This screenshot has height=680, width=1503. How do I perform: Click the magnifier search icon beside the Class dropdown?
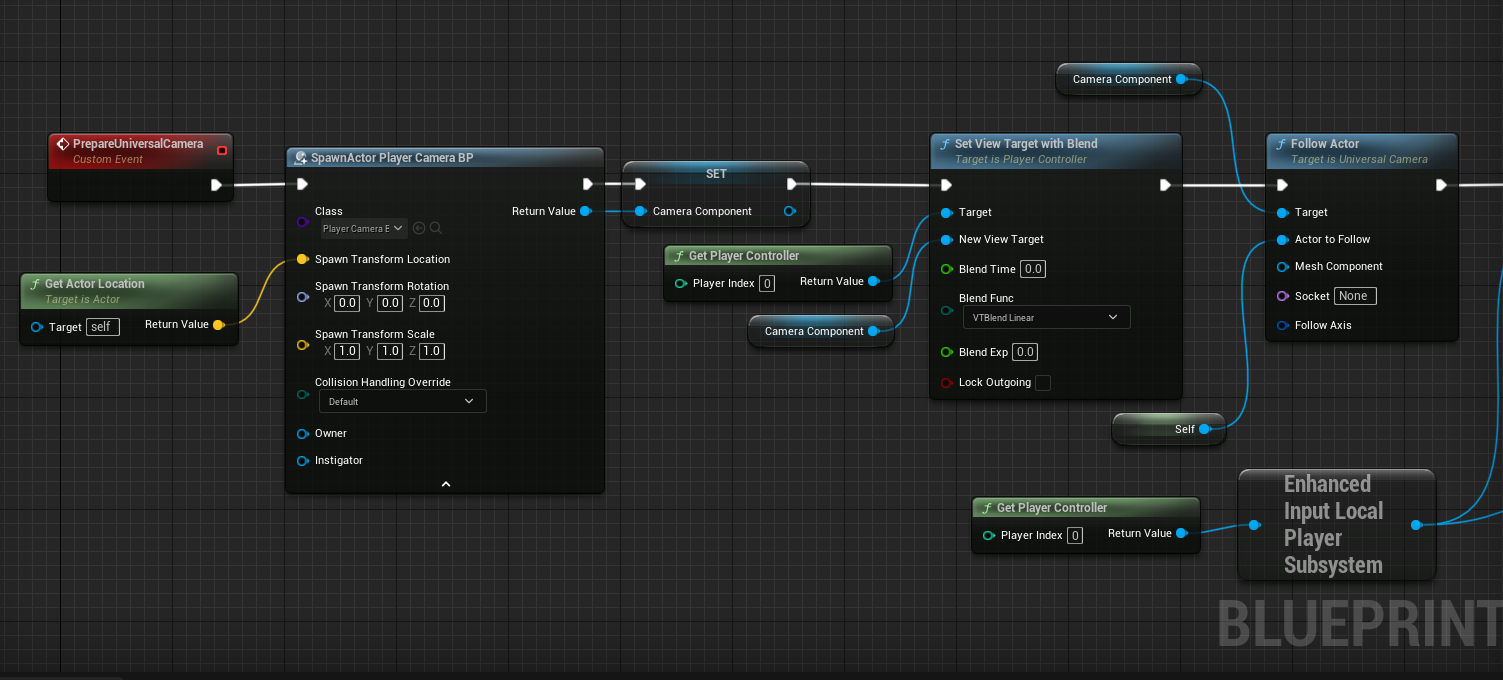(x=436, y=228)
